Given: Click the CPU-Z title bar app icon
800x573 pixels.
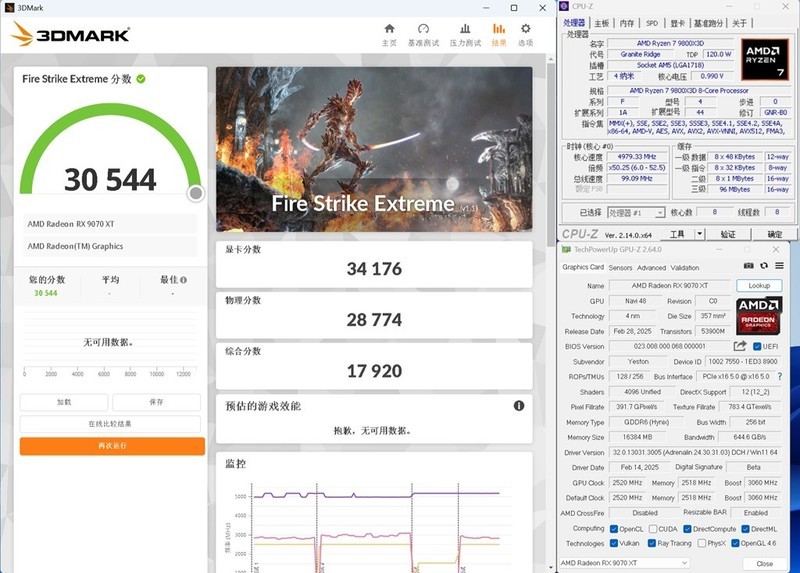Looking at the screenshot, I should coord(564,6).
